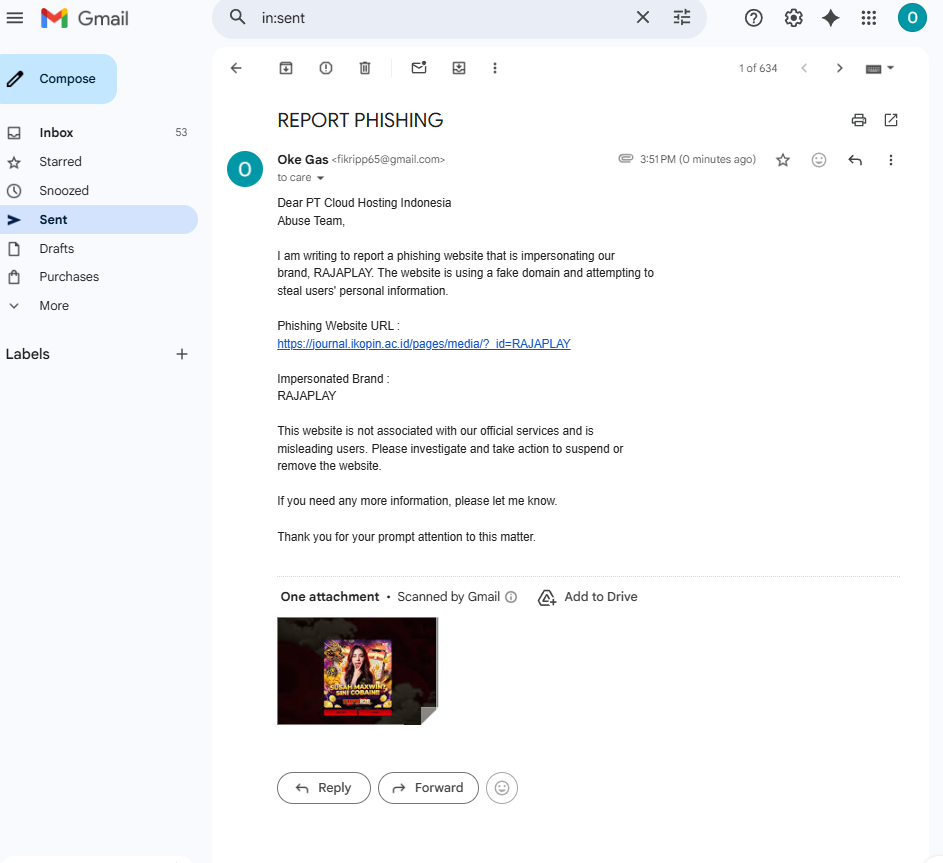Click the '1 of 634' counter

pos(758,69)
